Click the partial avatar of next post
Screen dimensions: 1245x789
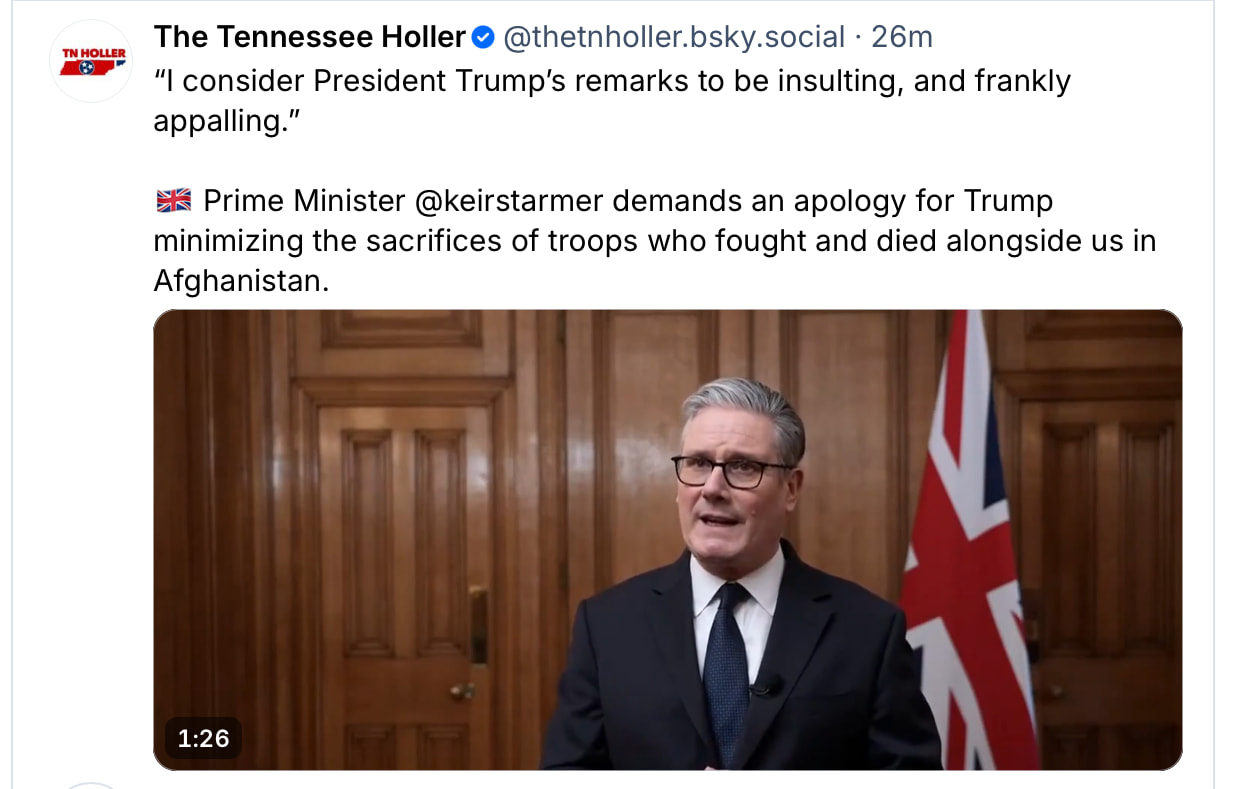pos(92,785)
